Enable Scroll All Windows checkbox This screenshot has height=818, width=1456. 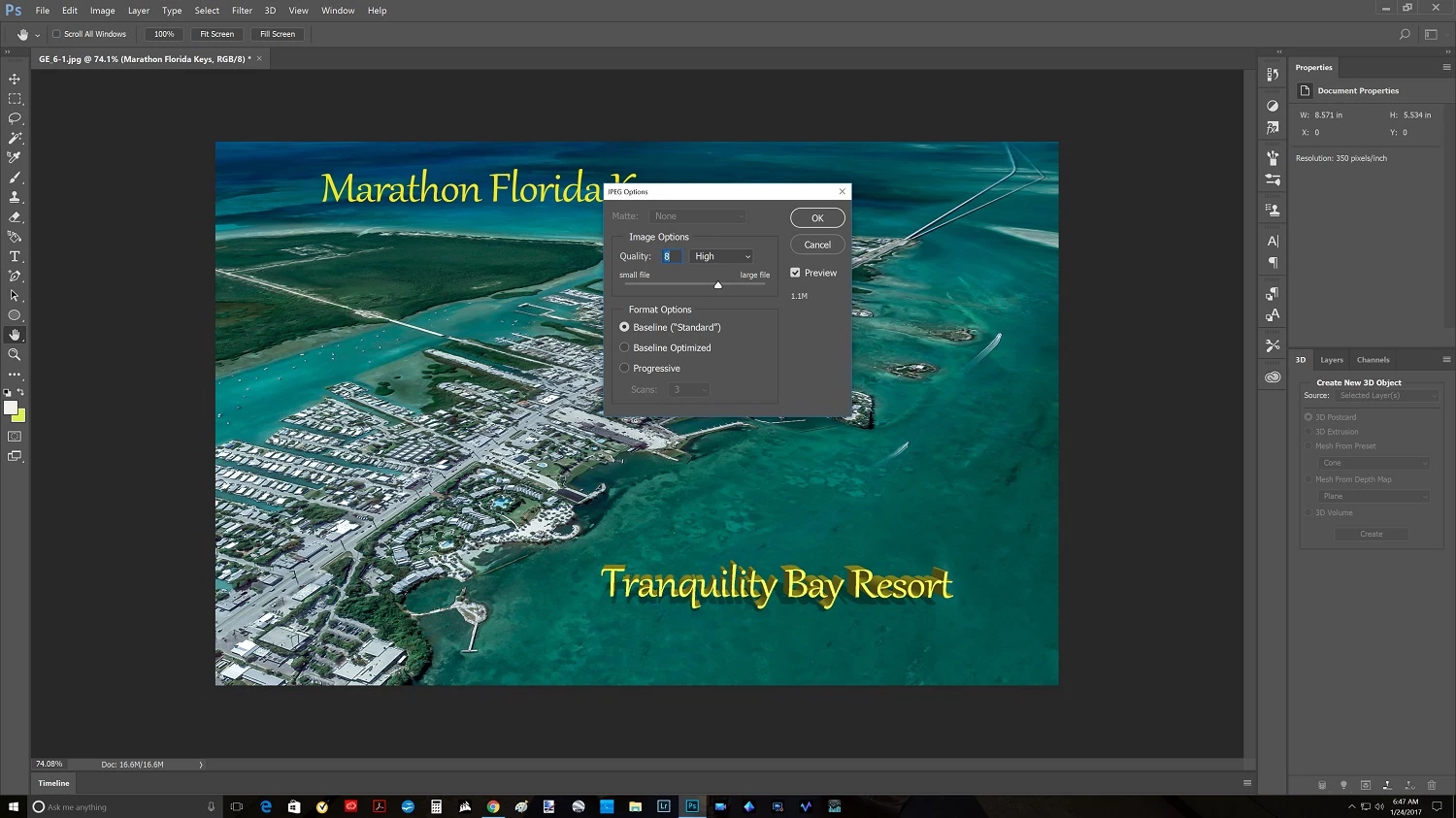click(x=56, y=34)
